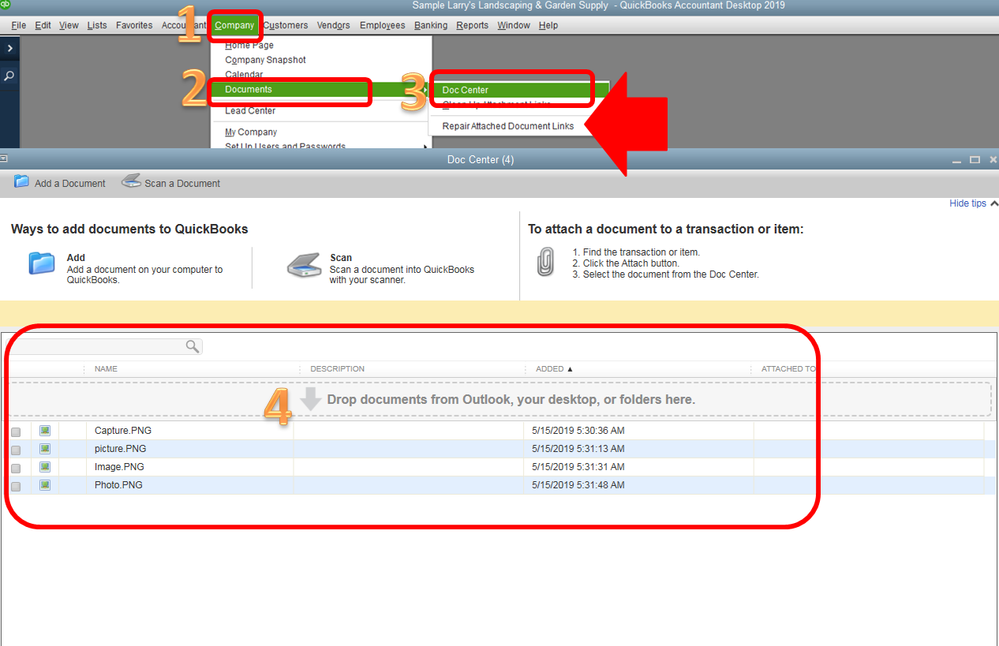This screenshot has width=999, height=646.
Task: Tick the checkbox for picture.PNG
Action: click(16, 450)
